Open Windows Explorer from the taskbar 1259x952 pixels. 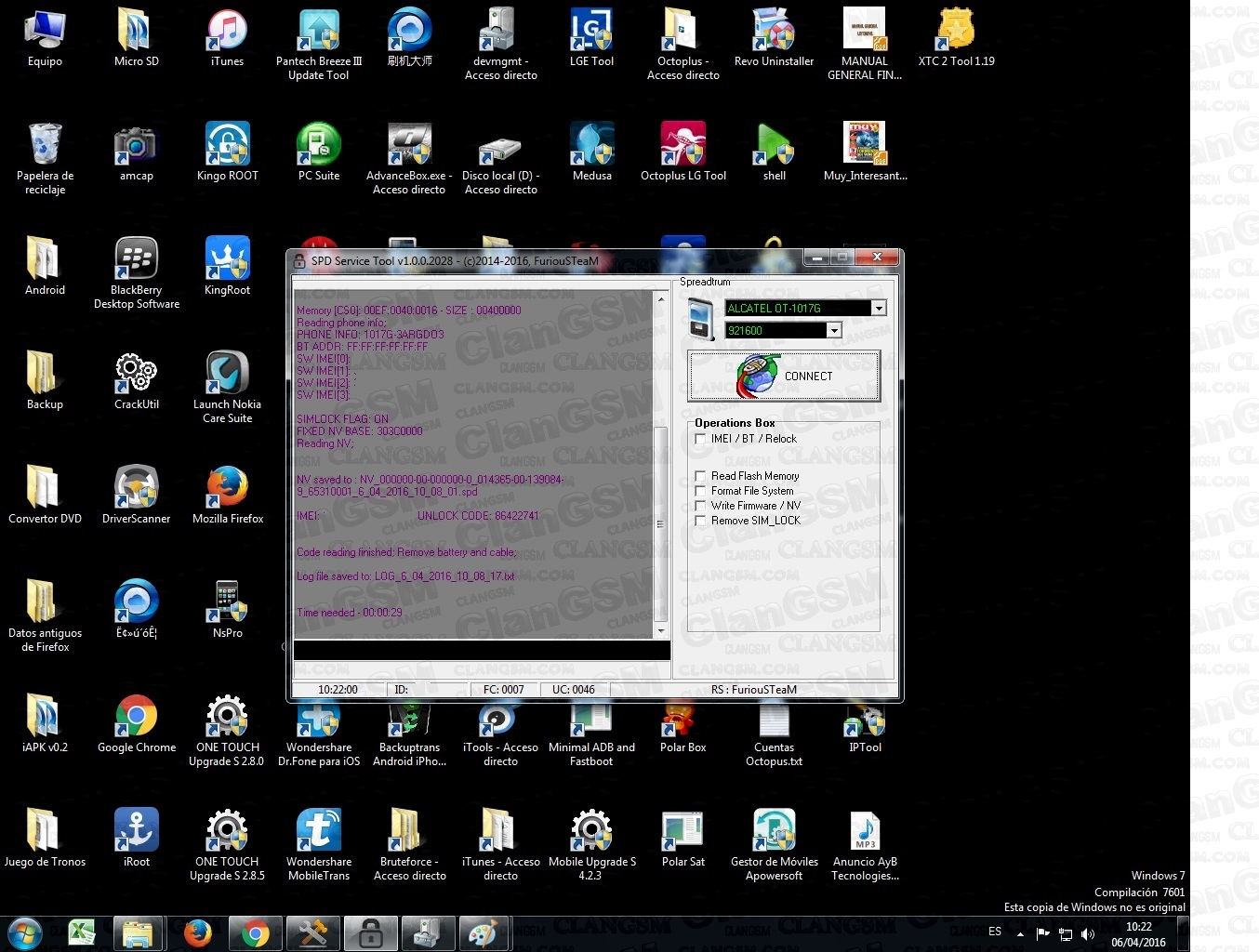(138, 933)
